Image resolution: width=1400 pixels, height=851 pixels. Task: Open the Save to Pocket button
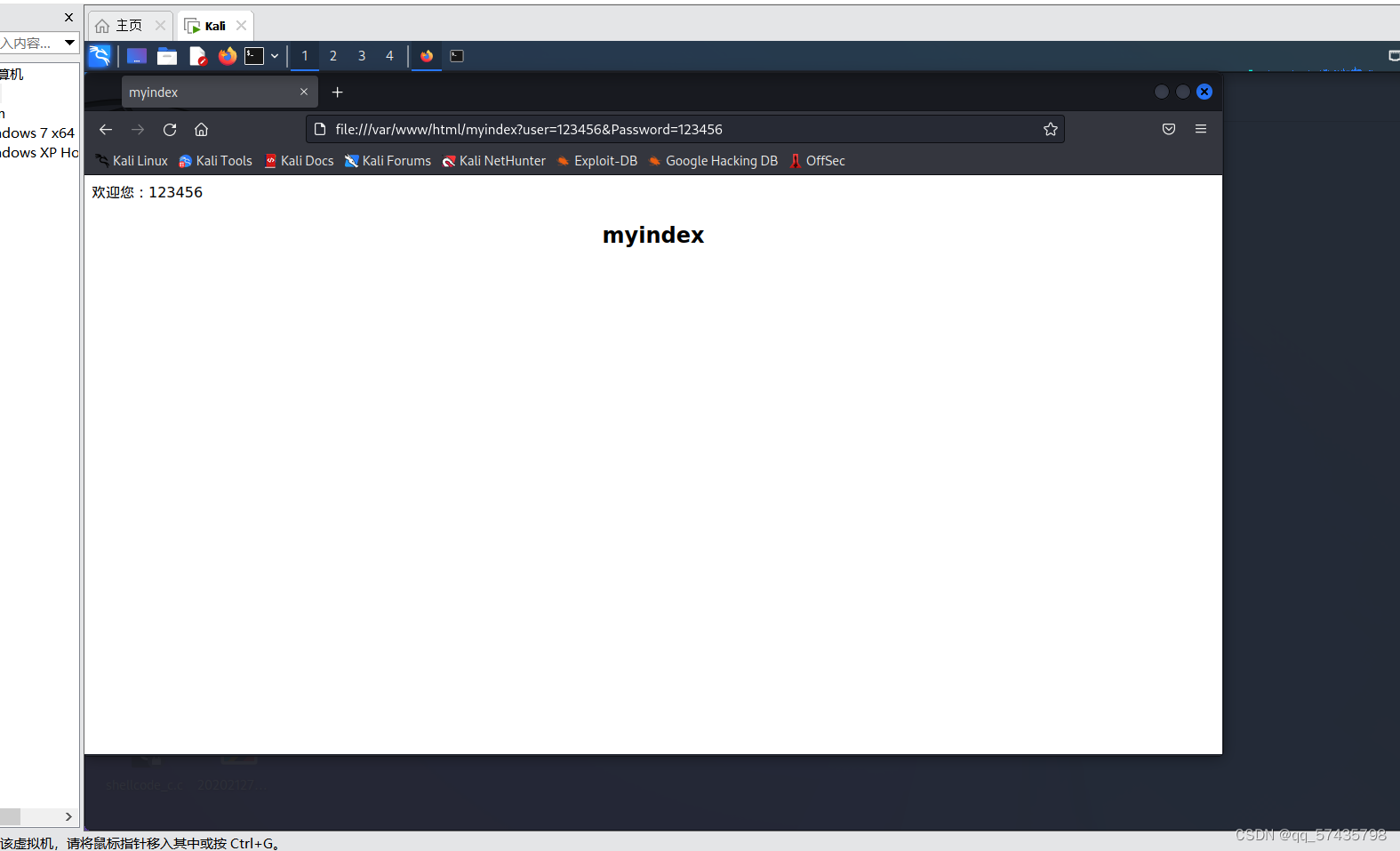click(1169, 129)
